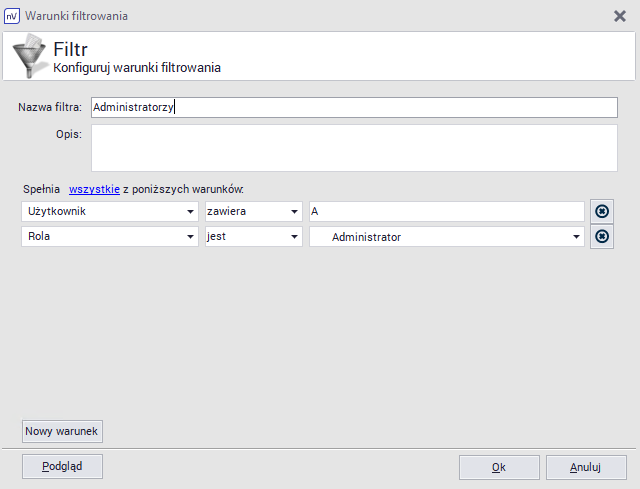Open the Użytkownik field dropdown
This screenshot has height=489, width=640.
(x=110, y=212)
